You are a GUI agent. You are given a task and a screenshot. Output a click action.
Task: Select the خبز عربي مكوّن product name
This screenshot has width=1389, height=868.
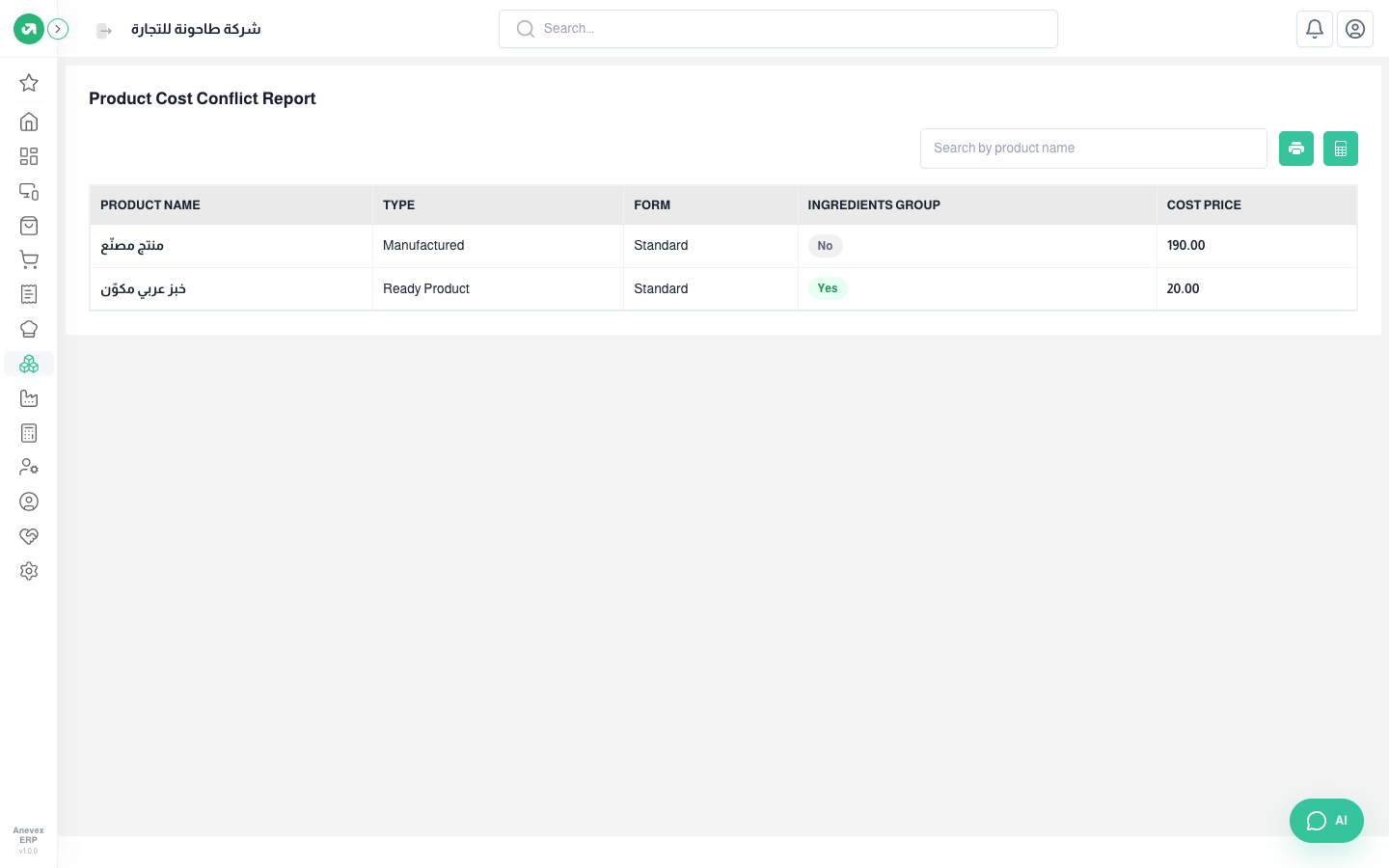(x=143, y=288)
